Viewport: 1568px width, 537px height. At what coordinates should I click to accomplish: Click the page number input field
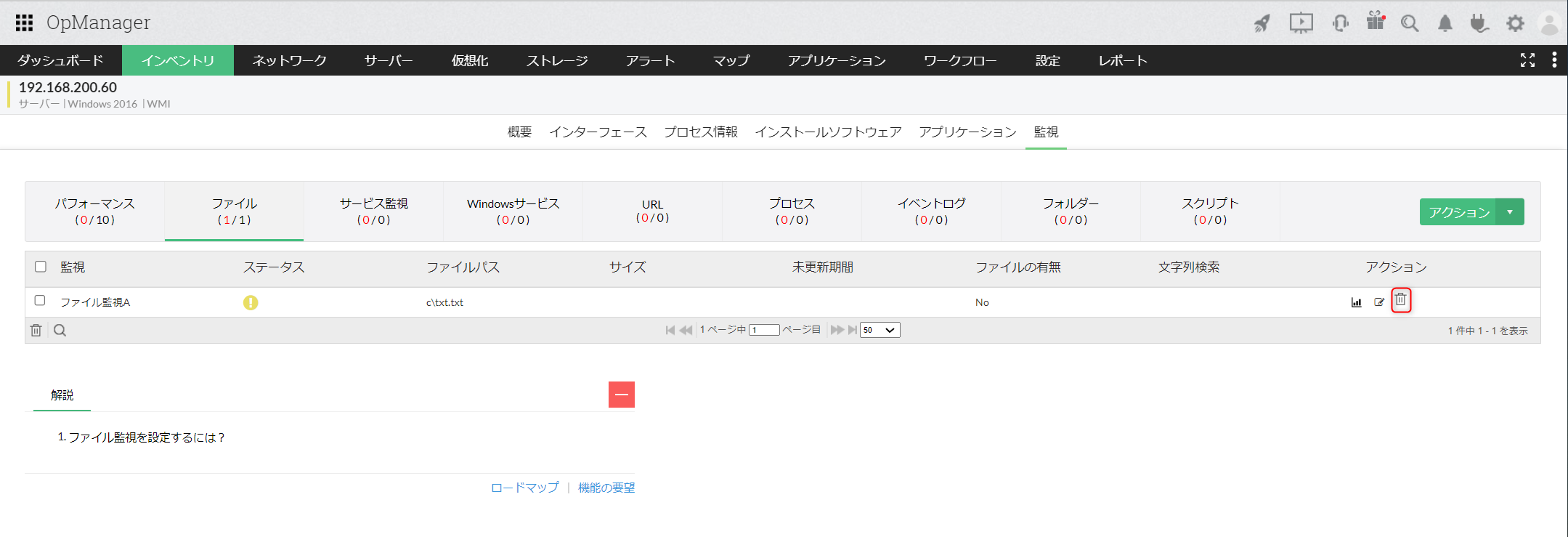tap(765, 330)
